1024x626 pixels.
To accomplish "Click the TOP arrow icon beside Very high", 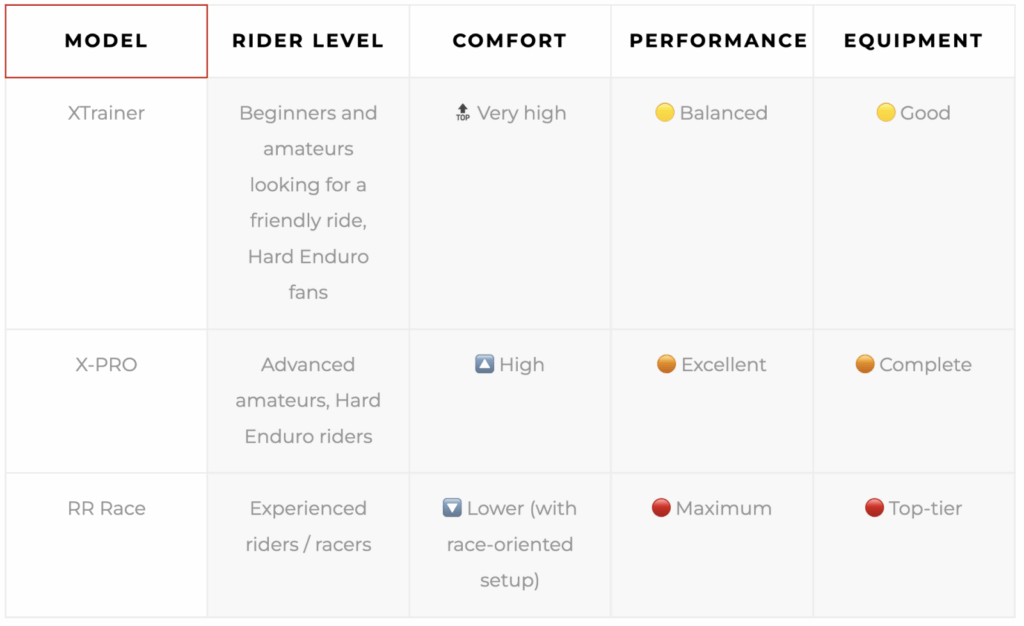I will click(462, 112).
